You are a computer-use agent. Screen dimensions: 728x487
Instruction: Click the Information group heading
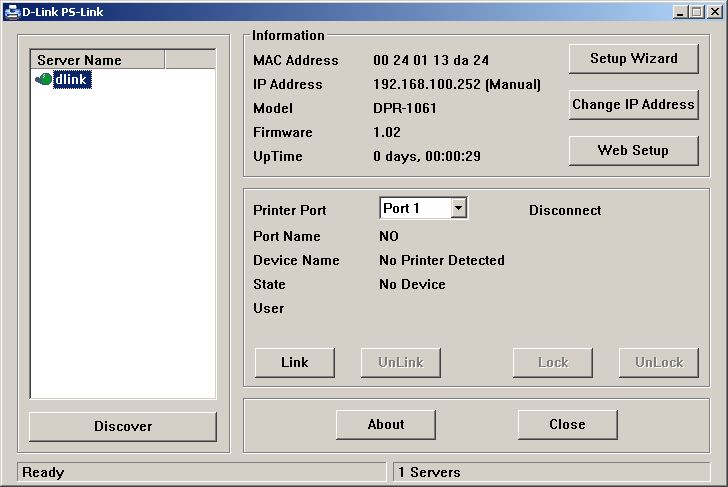click(288, 36)
